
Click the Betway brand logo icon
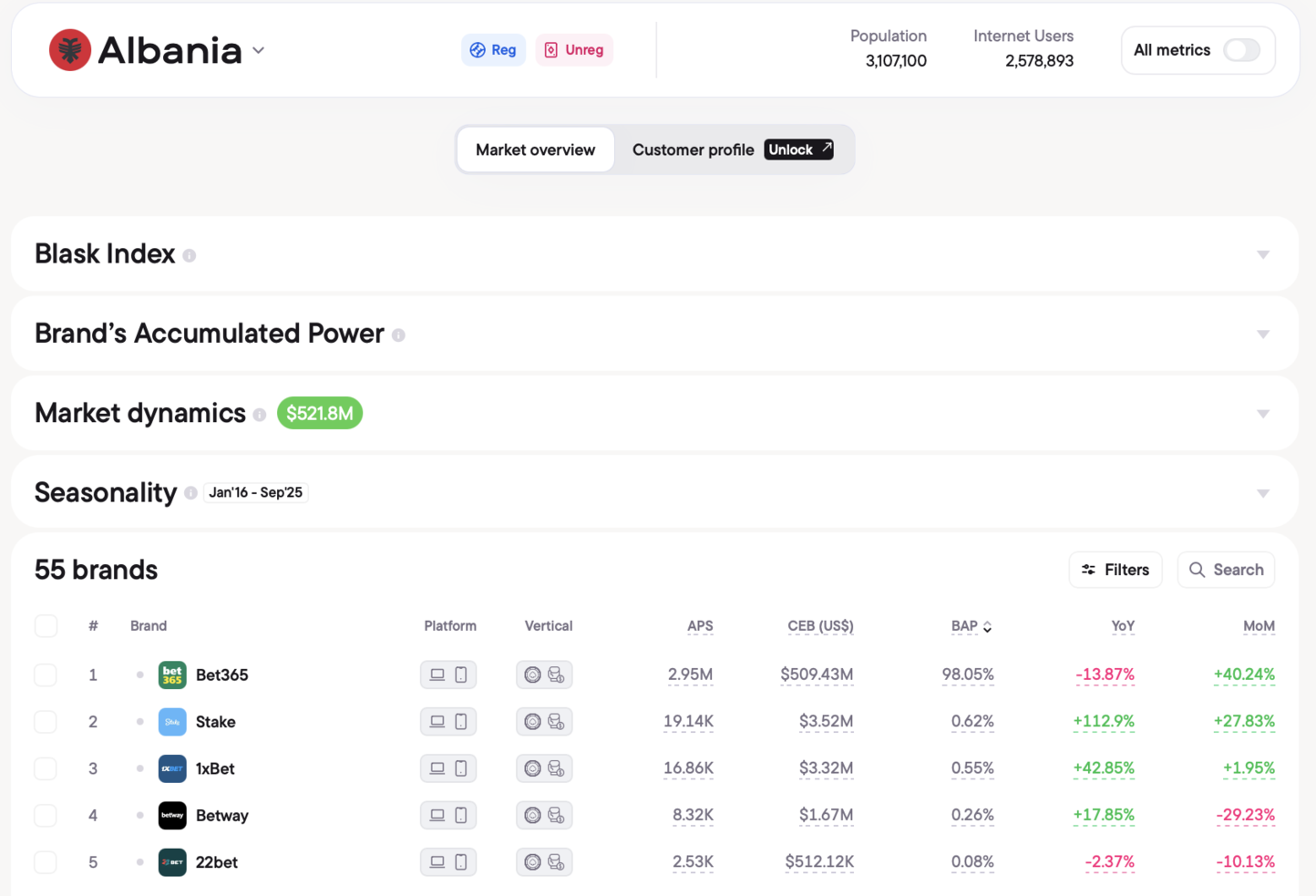point(172,815)
